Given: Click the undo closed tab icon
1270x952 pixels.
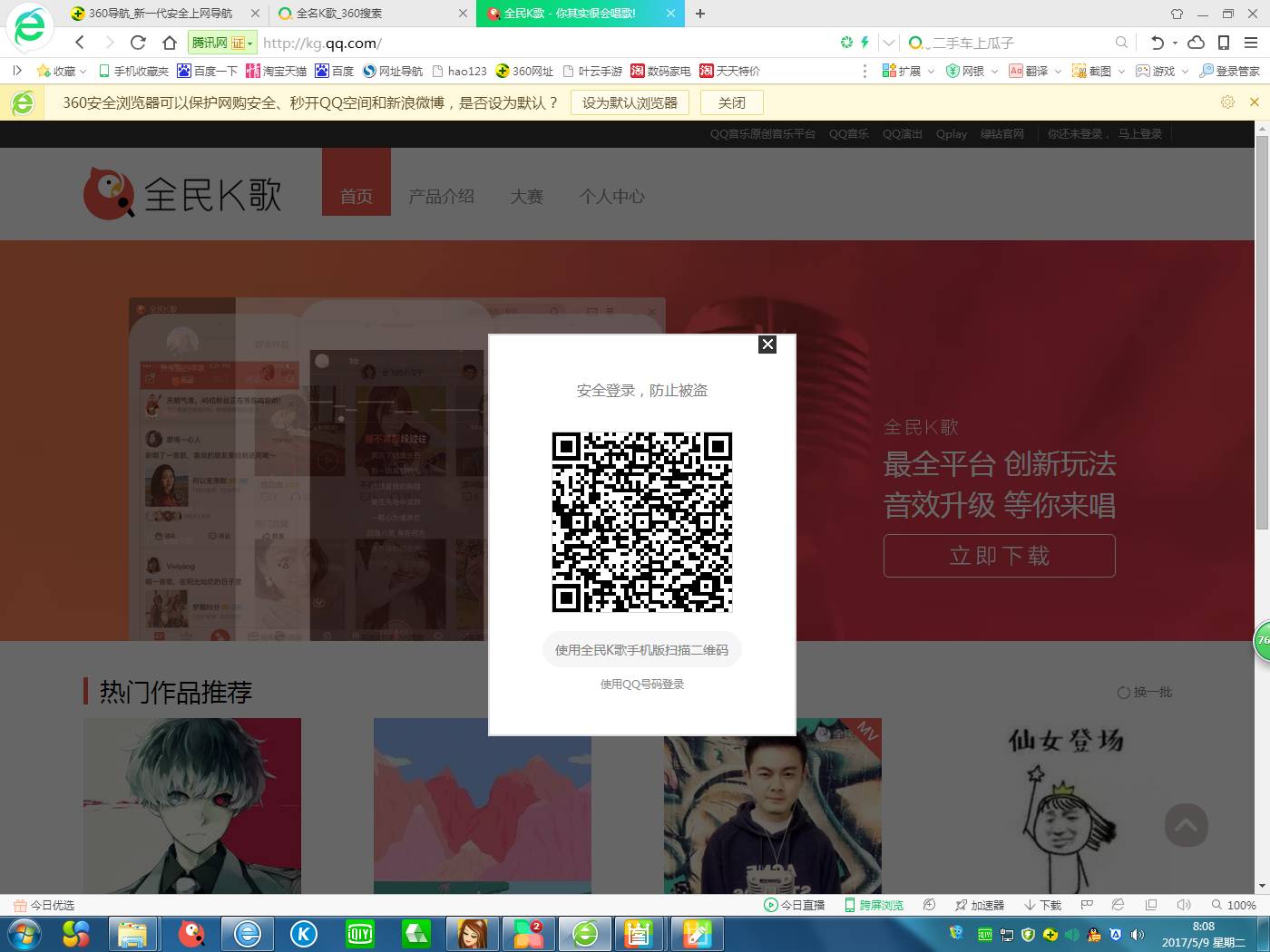Looking at the screenshot, I should (x=1158, y=43).
